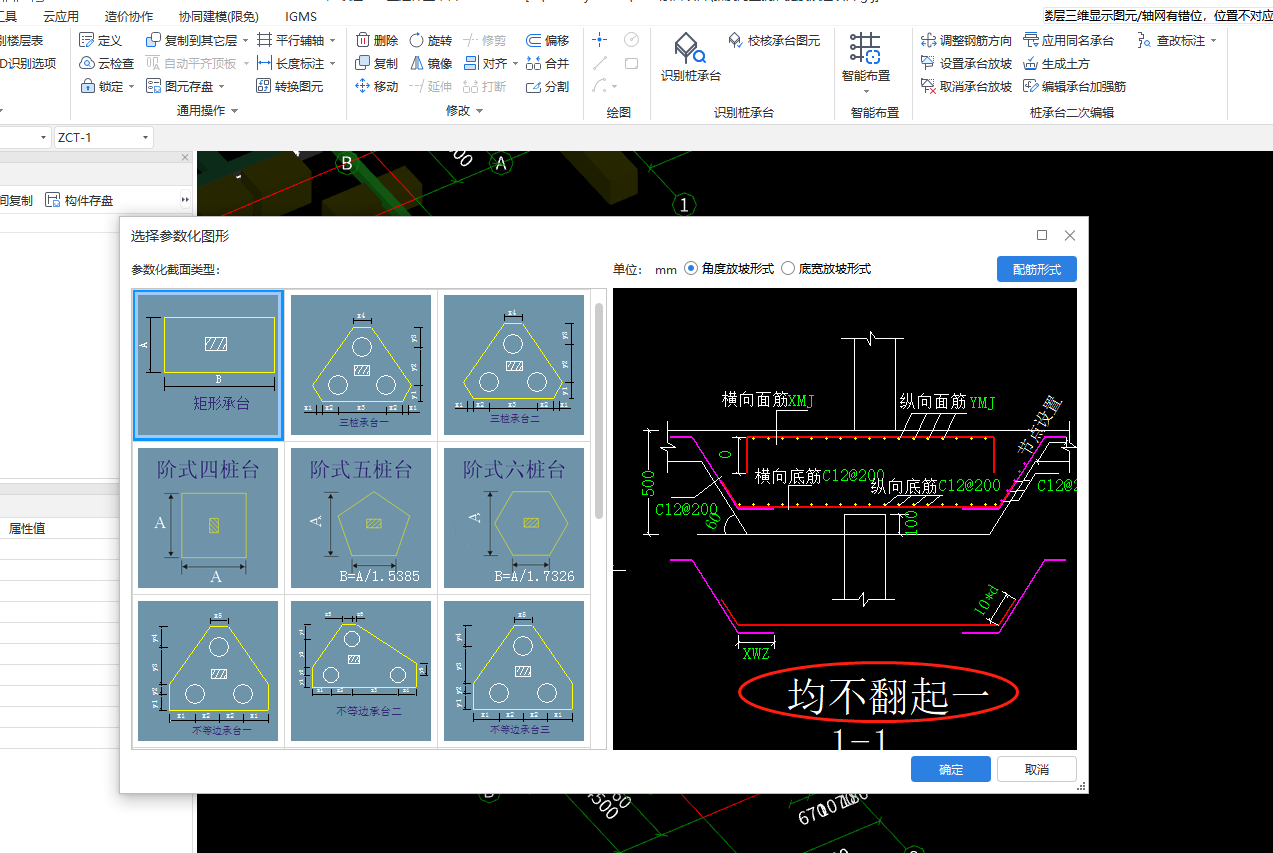Click the 查改标注 tool
Viewport: 1273px width, 853px height.
pos(1171,40)
